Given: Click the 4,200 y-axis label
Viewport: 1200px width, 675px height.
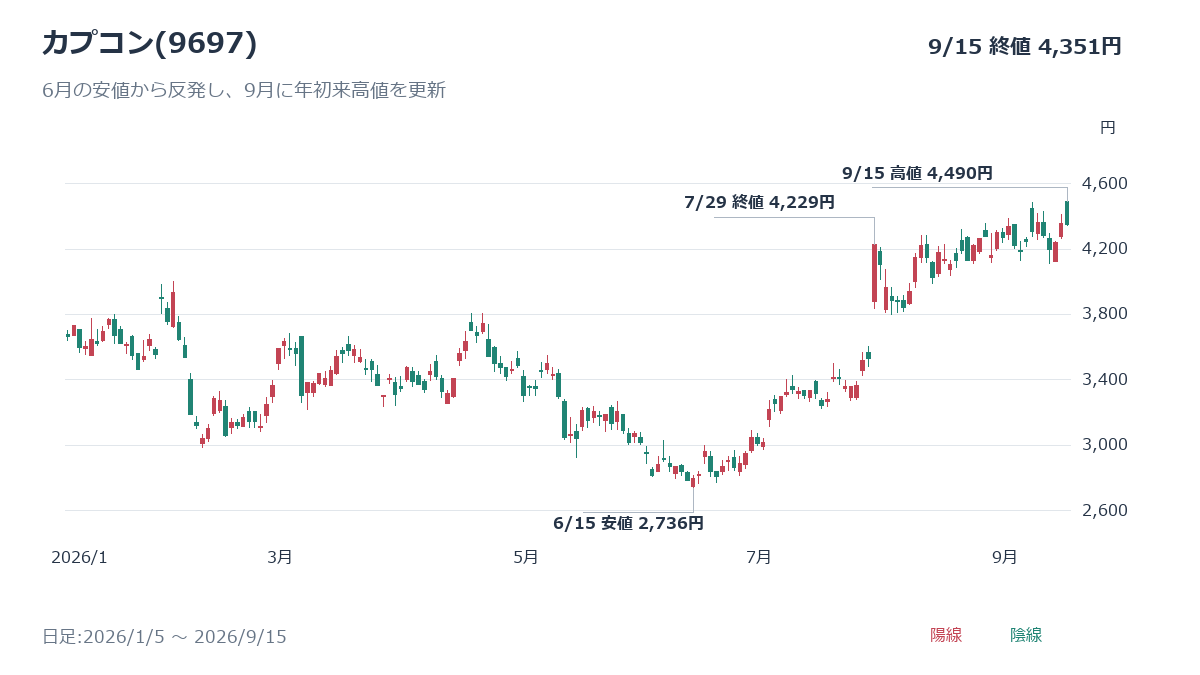Looking at the screenshot, I should (1105, 249).
